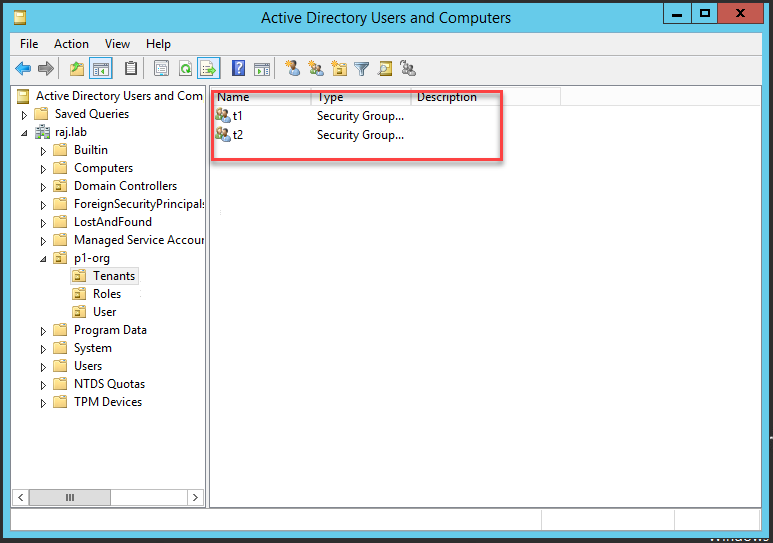
Task: Click the grey Forward arrow
Action: point(45,69)
